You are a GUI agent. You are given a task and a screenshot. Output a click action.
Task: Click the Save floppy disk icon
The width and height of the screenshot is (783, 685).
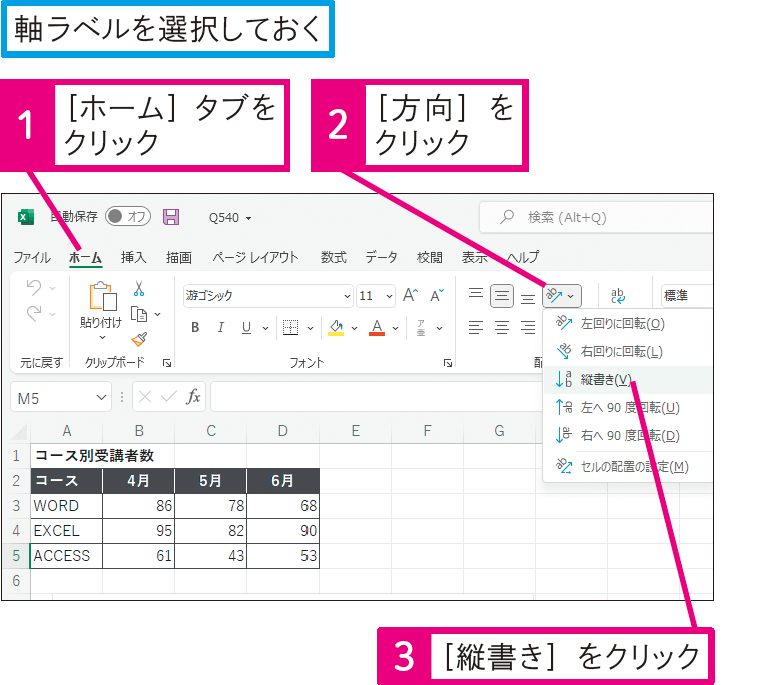(171, 217)
